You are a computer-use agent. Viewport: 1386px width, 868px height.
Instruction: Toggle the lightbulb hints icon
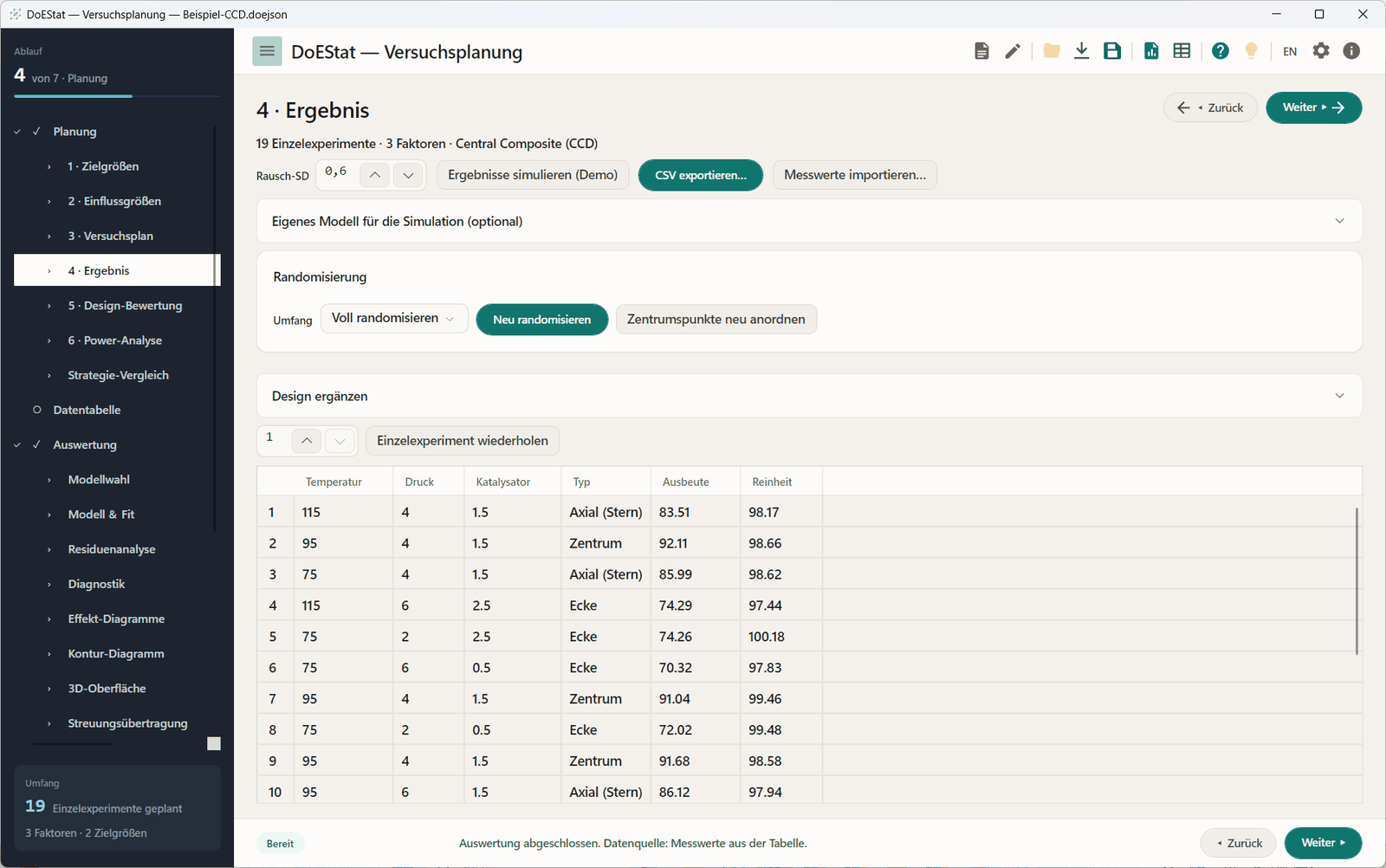tap(1251, 51)
